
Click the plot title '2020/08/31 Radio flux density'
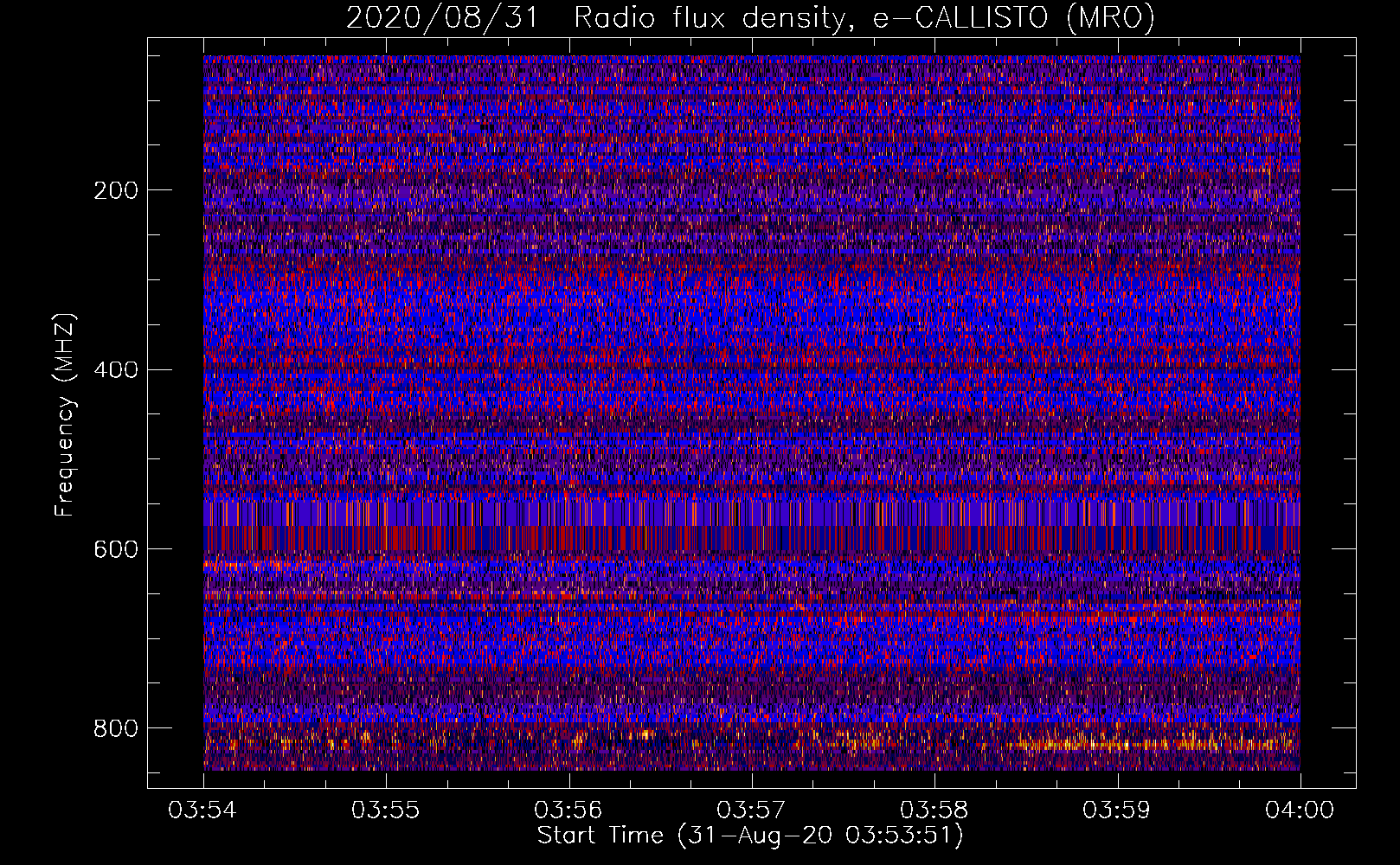(750, 17)
